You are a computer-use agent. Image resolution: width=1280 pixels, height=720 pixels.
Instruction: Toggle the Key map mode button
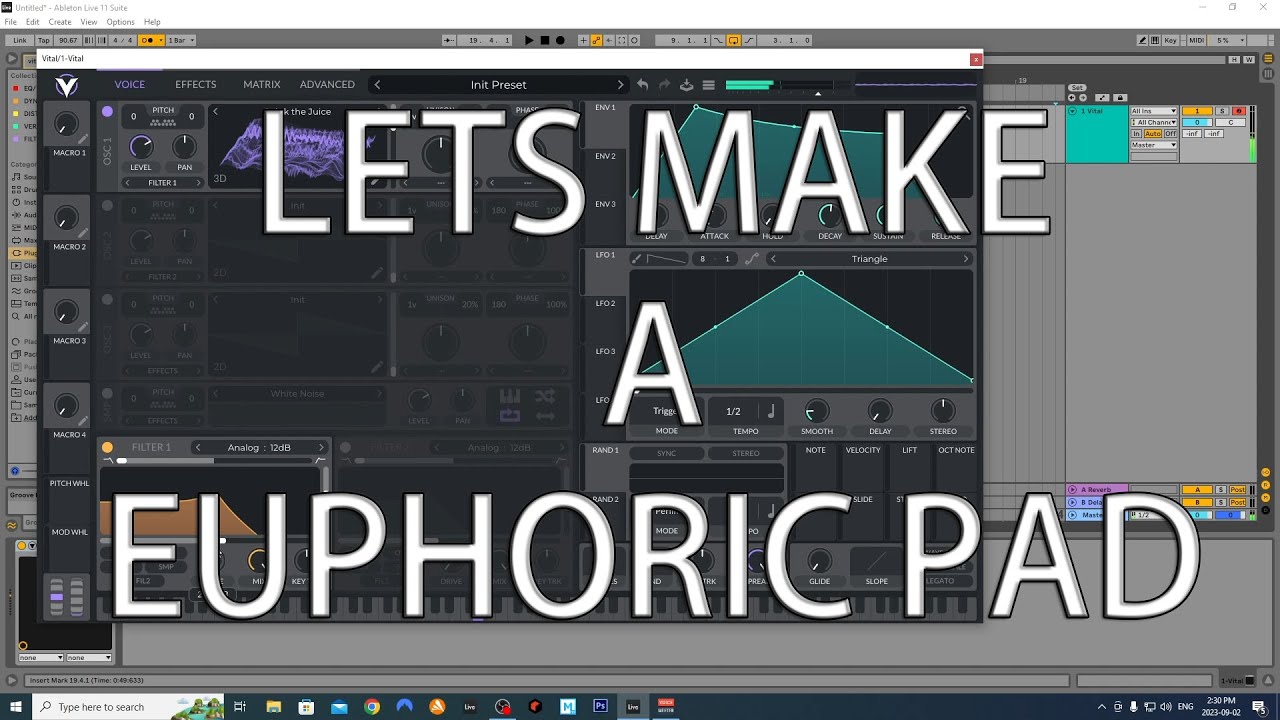[x=1170, y=40]
